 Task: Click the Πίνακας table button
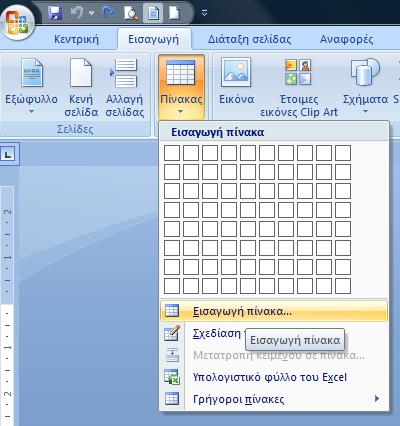tap(181, 87)
